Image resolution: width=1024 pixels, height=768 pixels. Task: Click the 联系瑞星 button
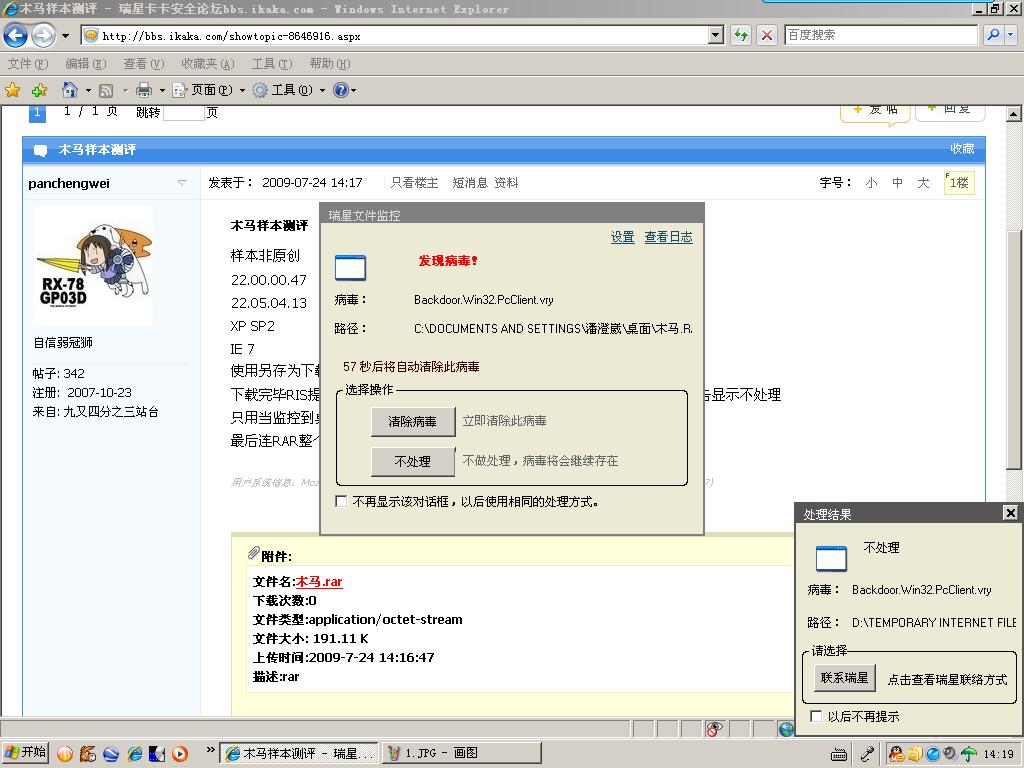tap(844, 678)
